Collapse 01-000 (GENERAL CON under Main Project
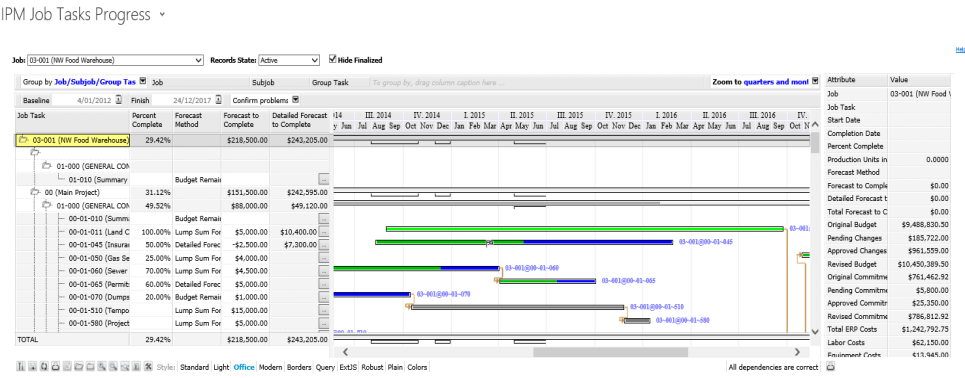This screenshot has width=965, height=378. [x=47, y=206]
